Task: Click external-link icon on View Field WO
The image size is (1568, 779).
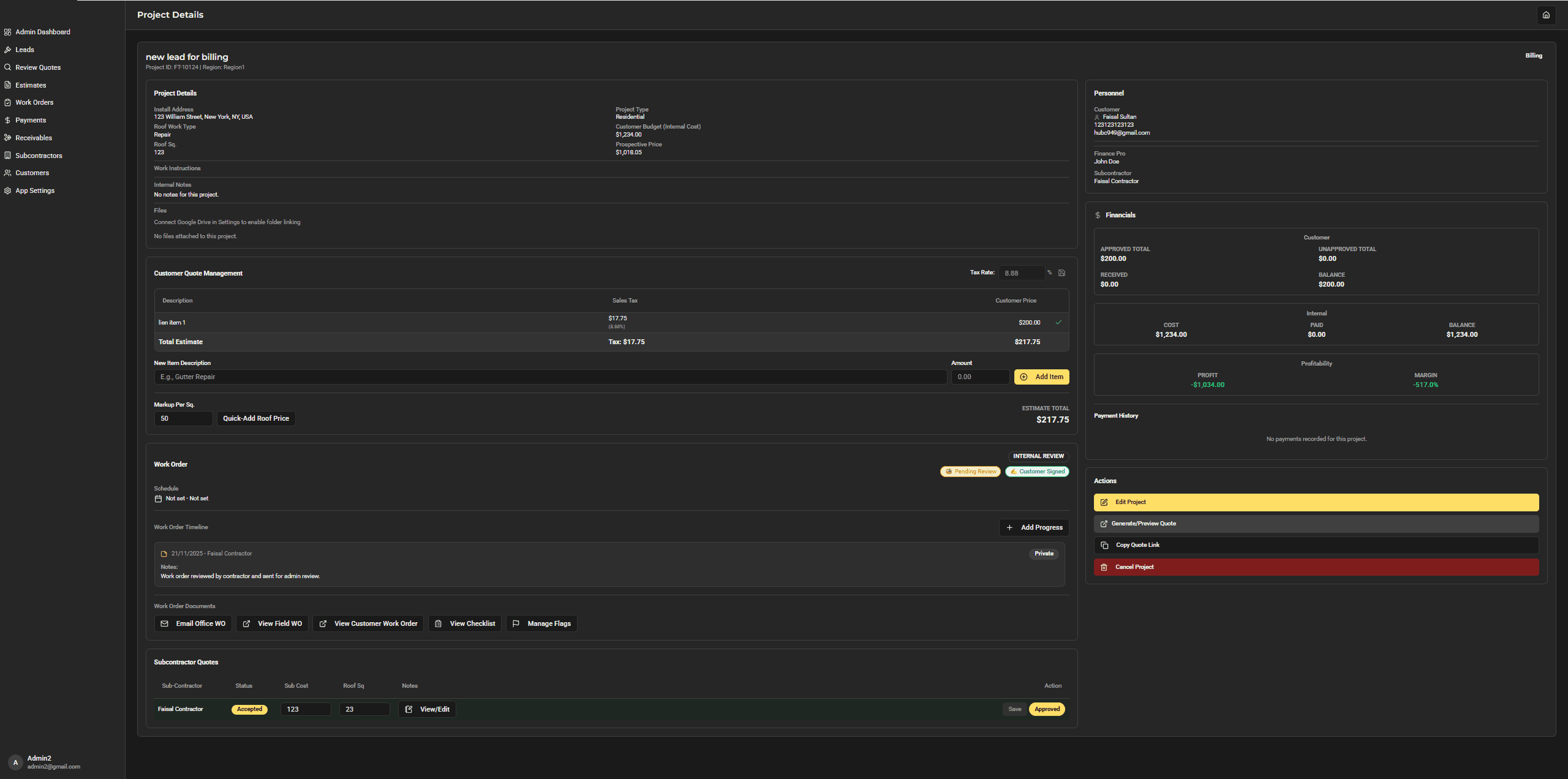Action: click(x=246, y=623)
